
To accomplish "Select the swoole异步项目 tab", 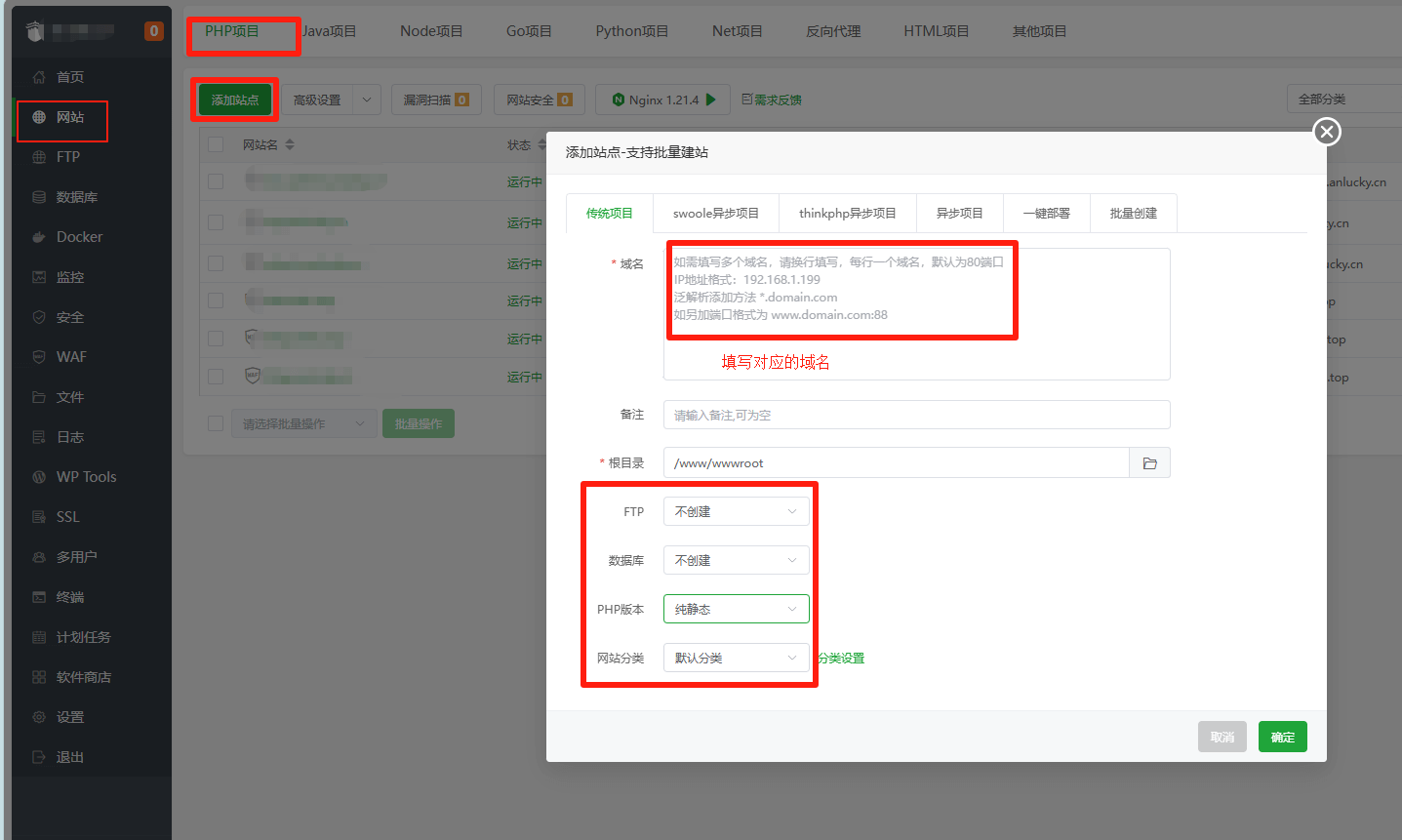I will tap(716, 213).
